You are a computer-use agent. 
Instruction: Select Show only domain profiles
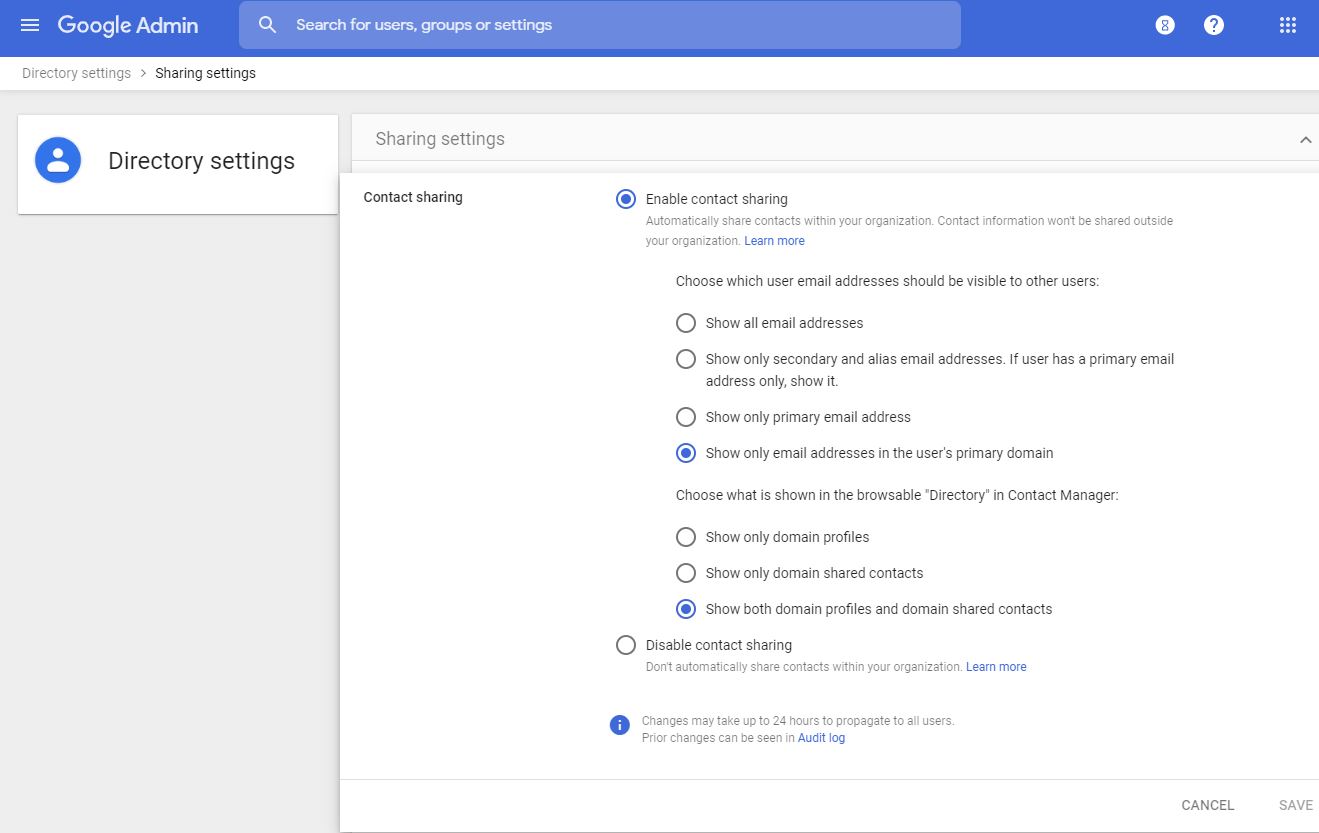coord(686,537)
